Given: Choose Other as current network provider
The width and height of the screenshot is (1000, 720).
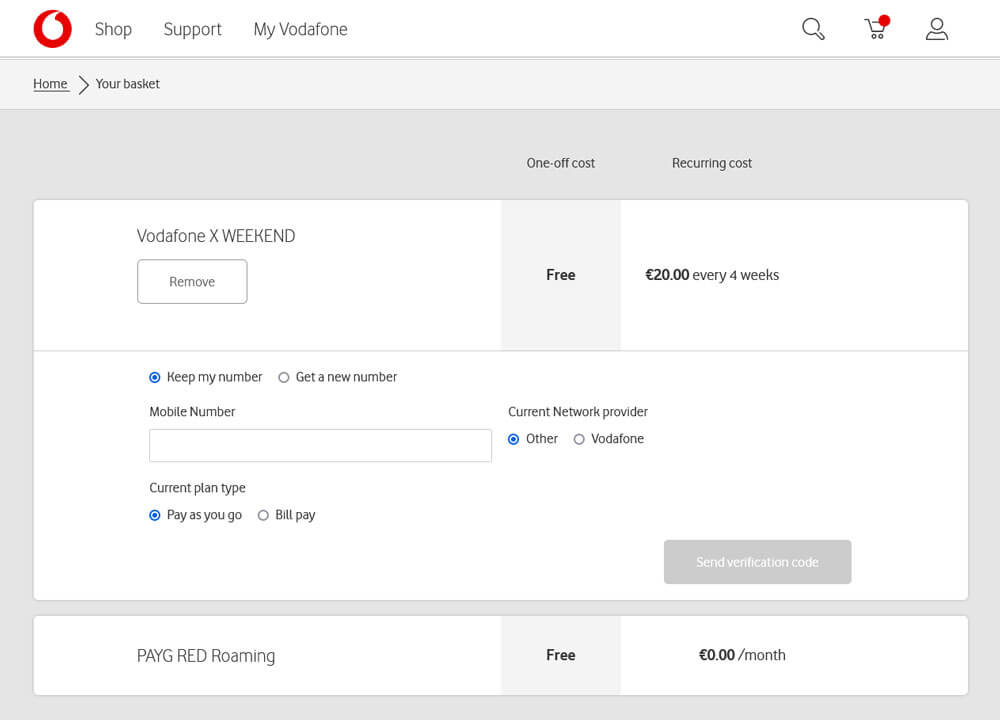Looking at the screenshot, I should (x=513, y=439).
